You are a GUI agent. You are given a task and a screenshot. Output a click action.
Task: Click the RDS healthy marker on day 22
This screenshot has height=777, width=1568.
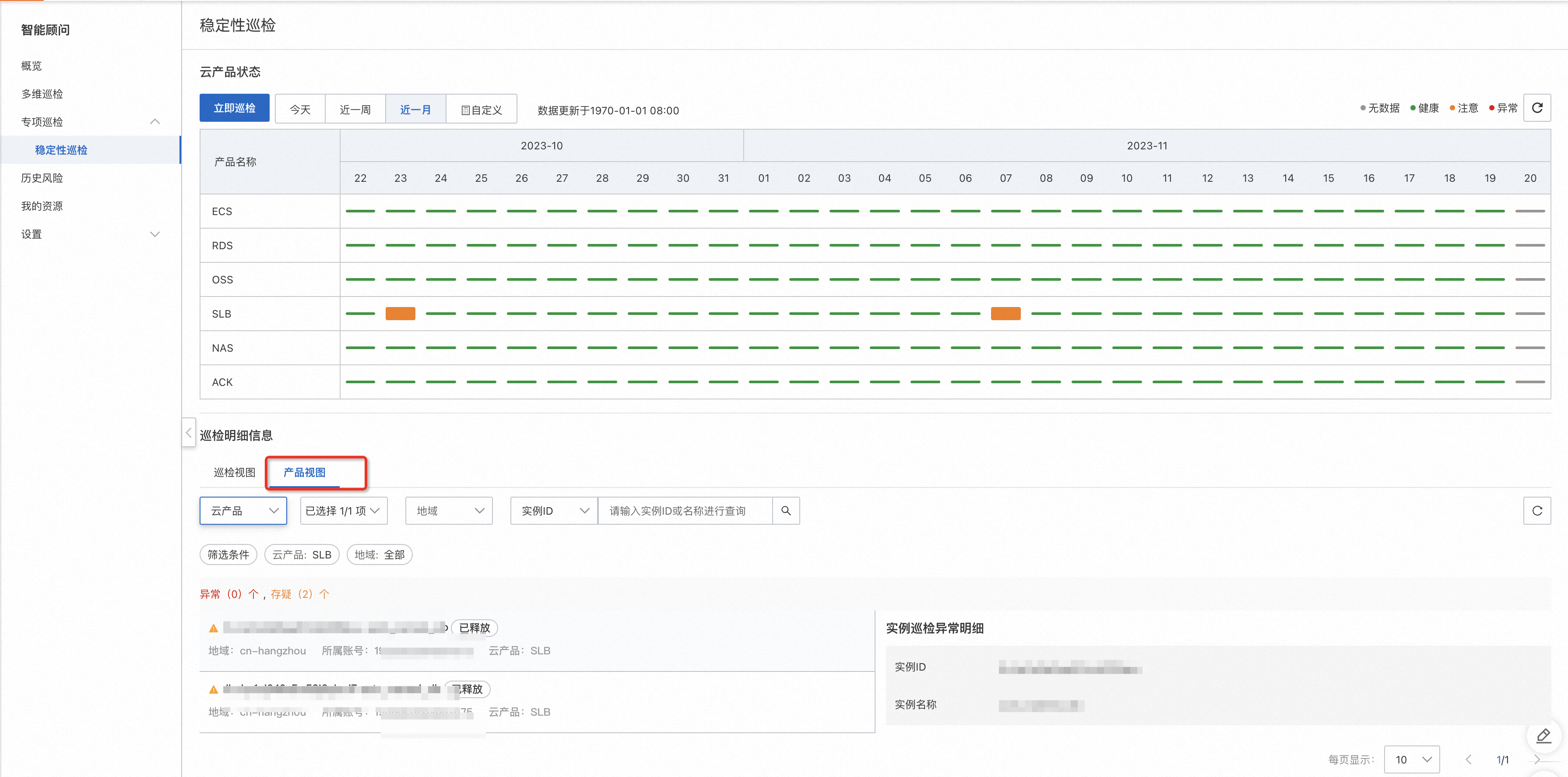(x=360, y=245)
